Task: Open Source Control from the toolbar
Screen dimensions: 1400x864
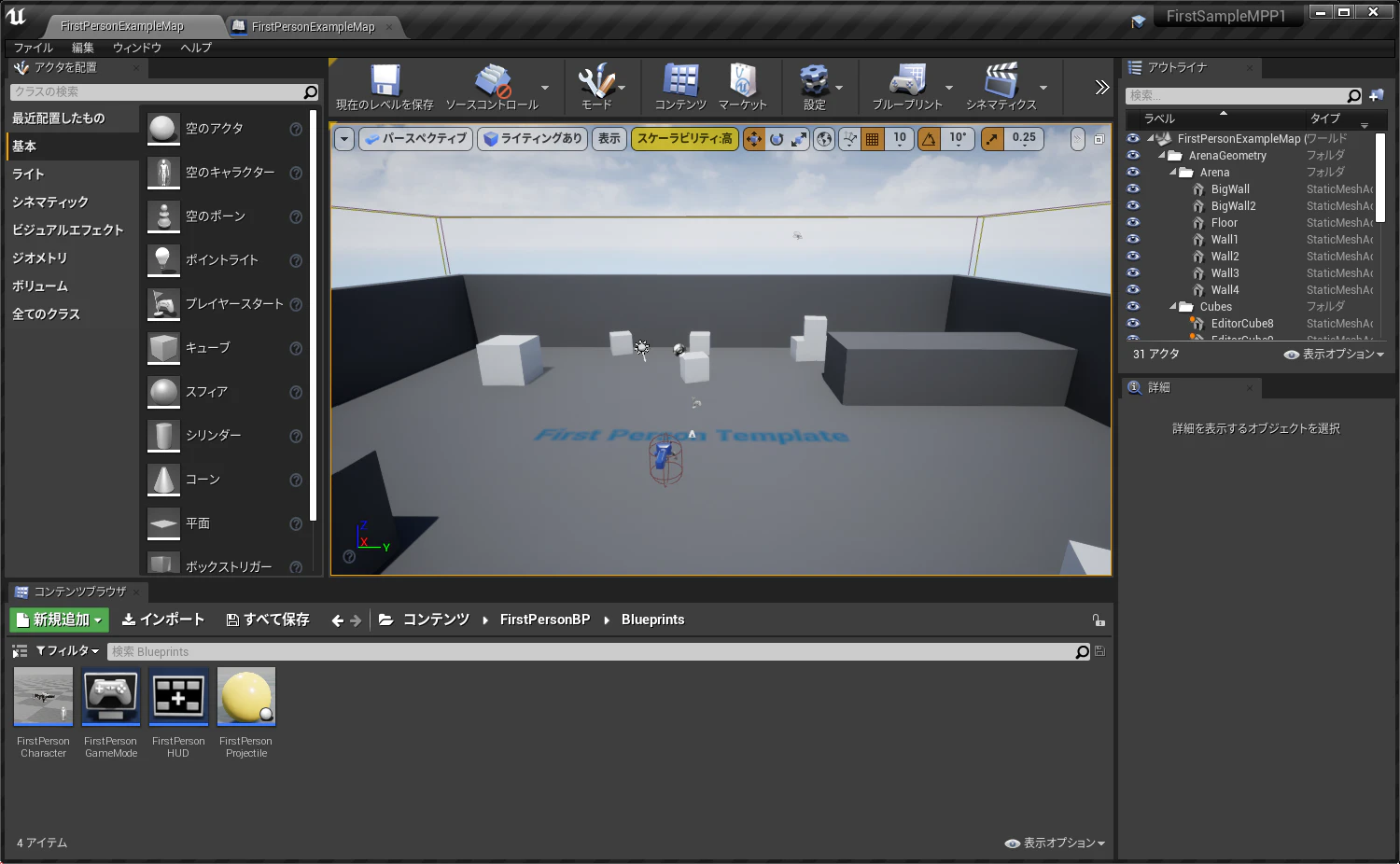Action: tap(492, 88)
